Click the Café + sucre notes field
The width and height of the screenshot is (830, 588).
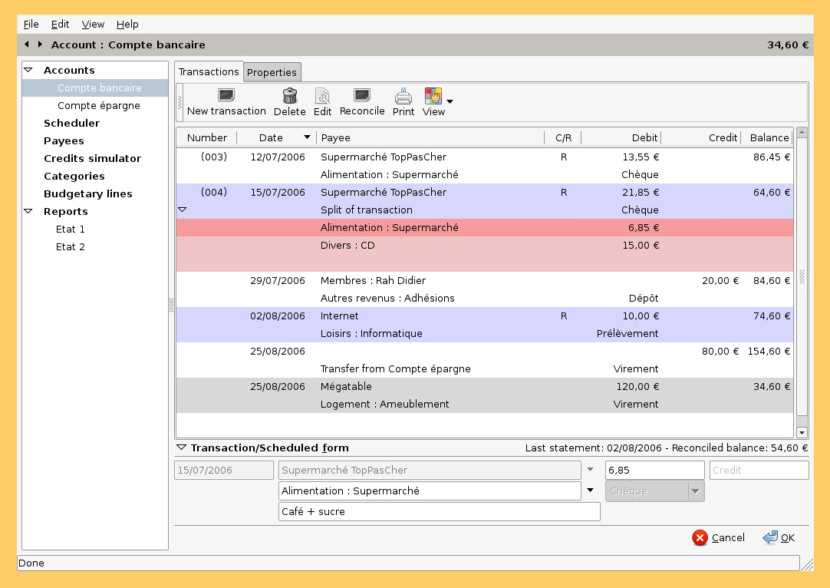(439, 512)
